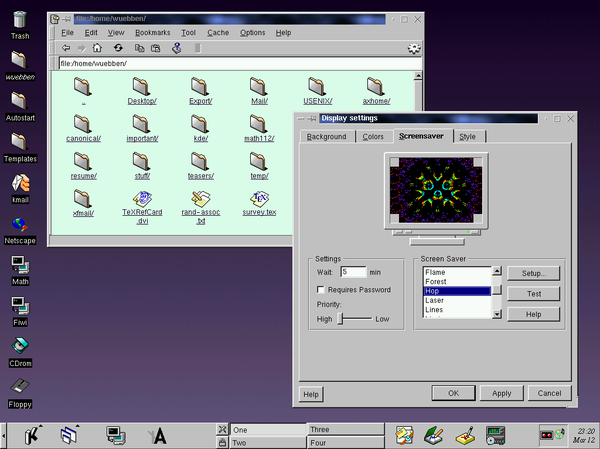Click the kmail desktop icon

tap(20, 183)
